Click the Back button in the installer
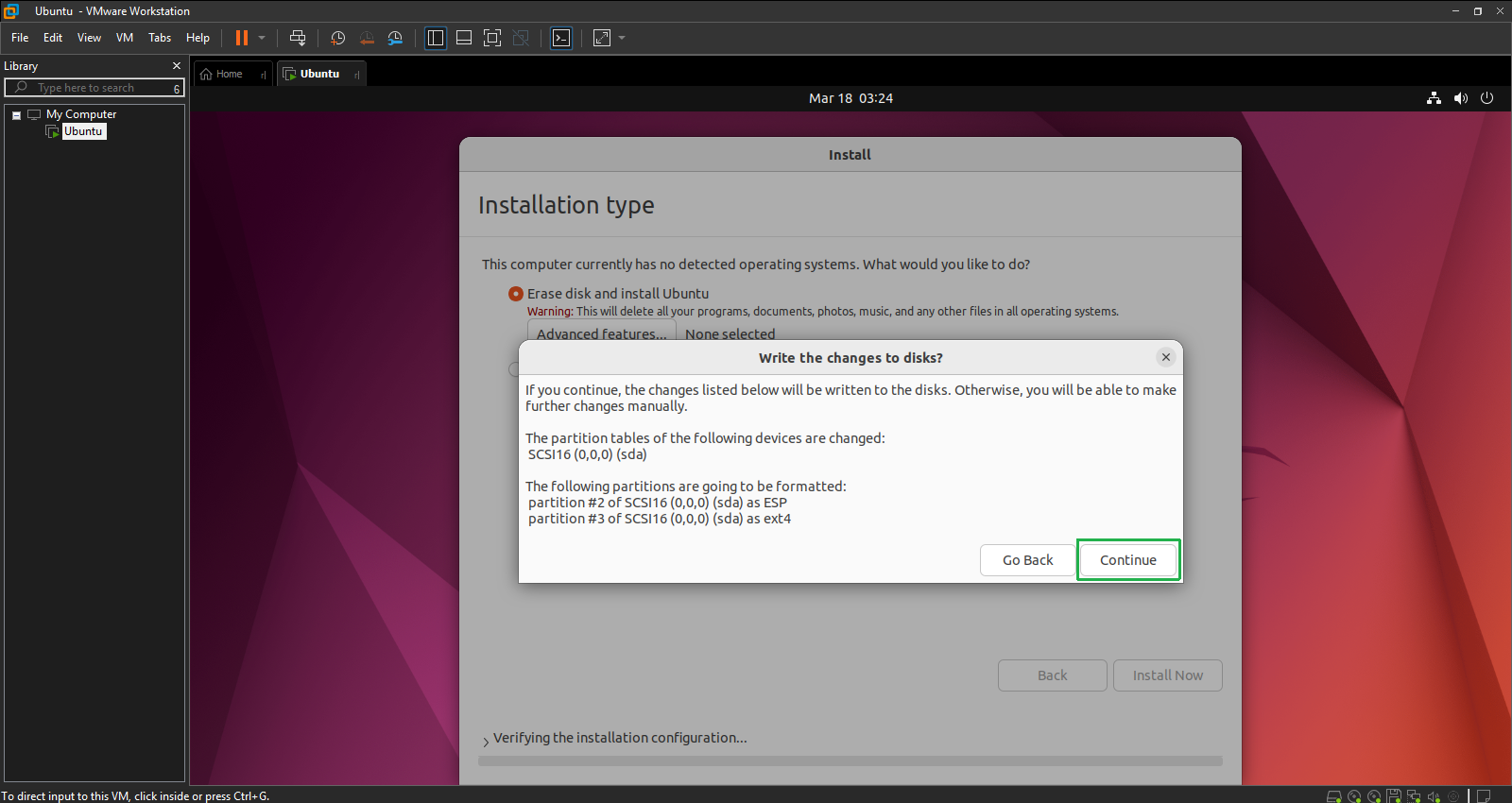1512x803 pixels. 1053,675
